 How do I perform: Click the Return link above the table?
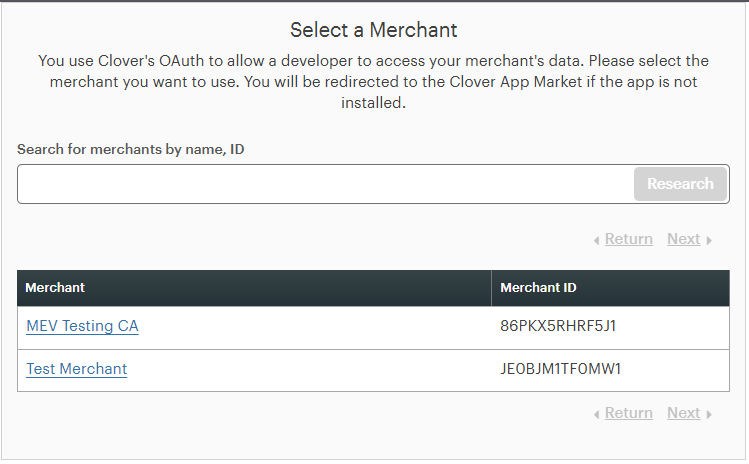pos(628,239)
